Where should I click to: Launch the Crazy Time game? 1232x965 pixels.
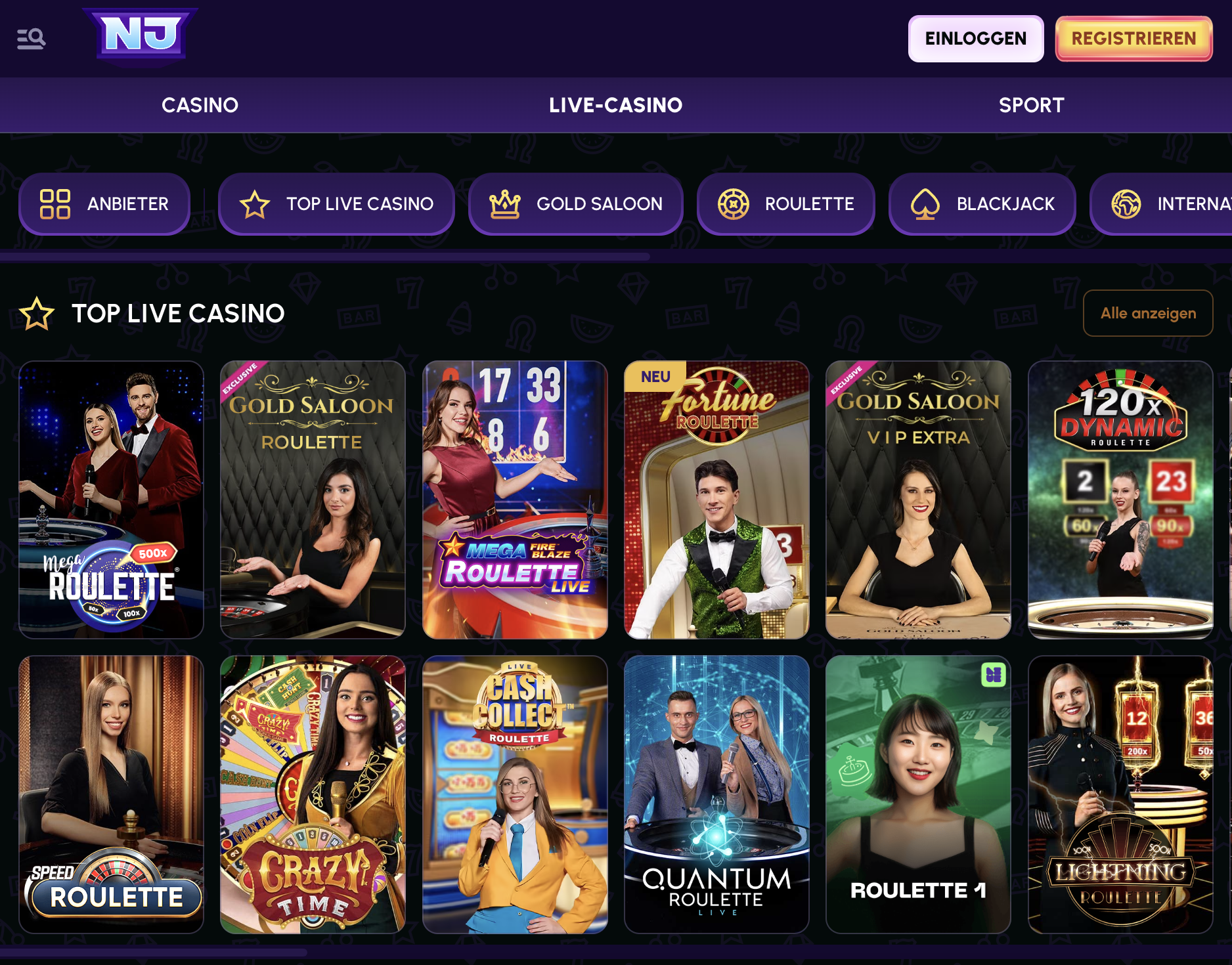(313, 794)
